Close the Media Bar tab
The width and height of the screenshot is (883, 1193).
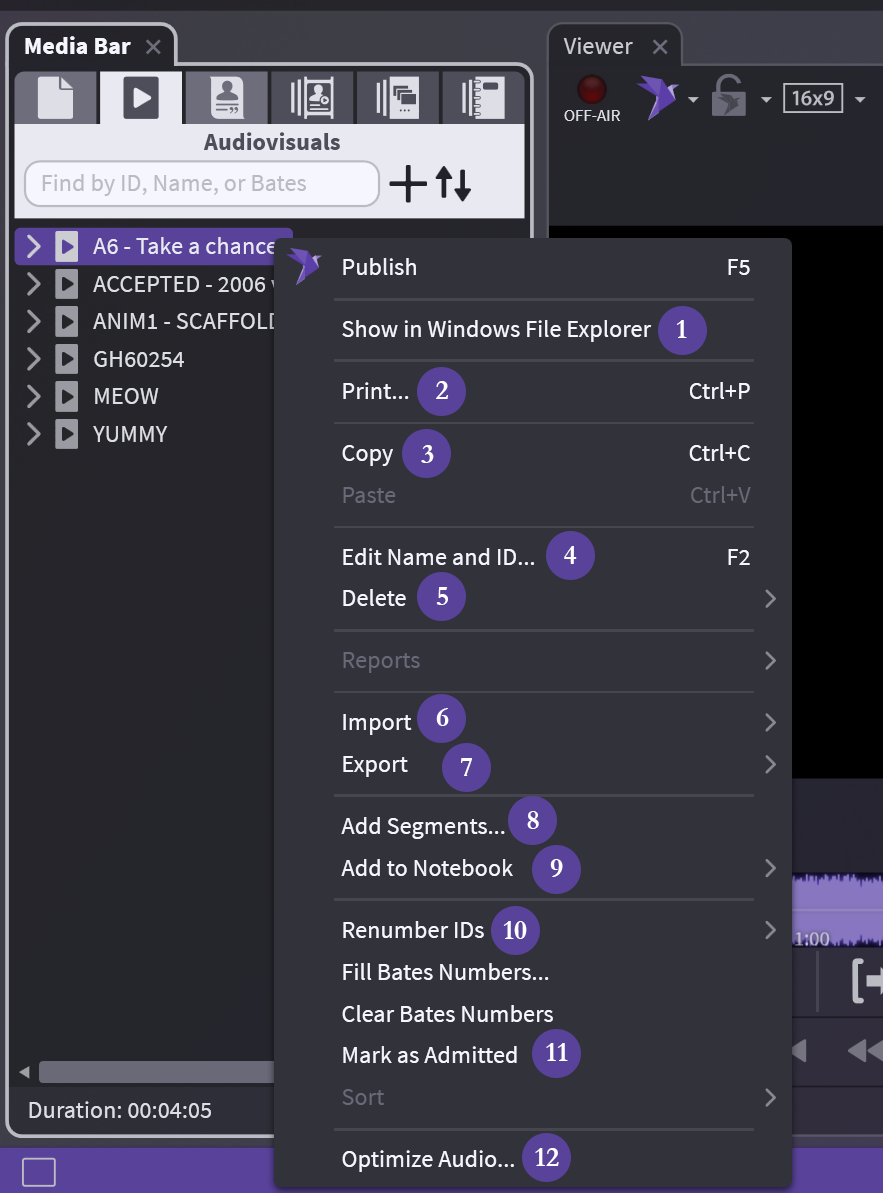click(153, 46)
